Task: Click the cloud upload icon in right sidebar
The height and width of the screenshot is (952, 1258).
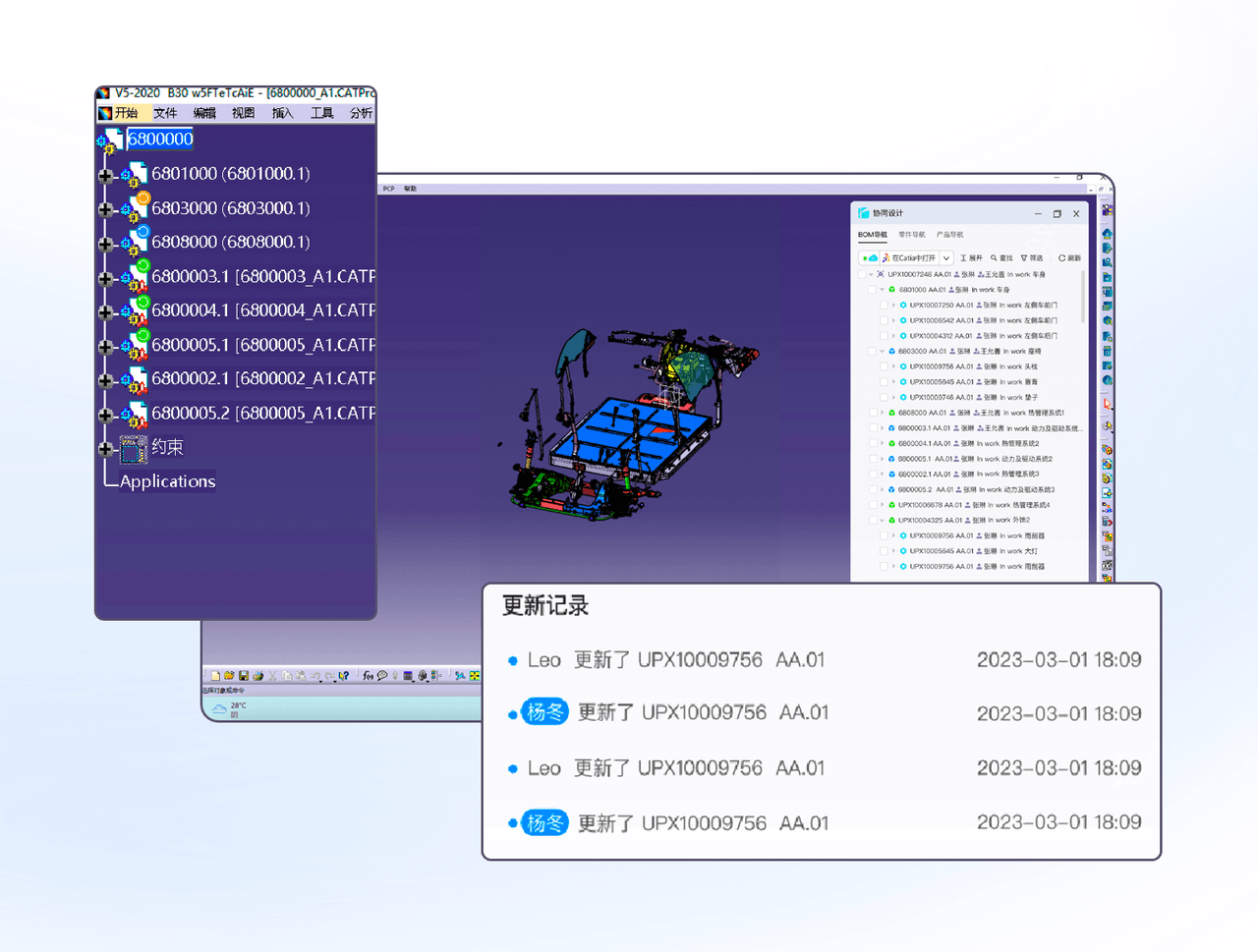Action: (x=1108, y=233)
